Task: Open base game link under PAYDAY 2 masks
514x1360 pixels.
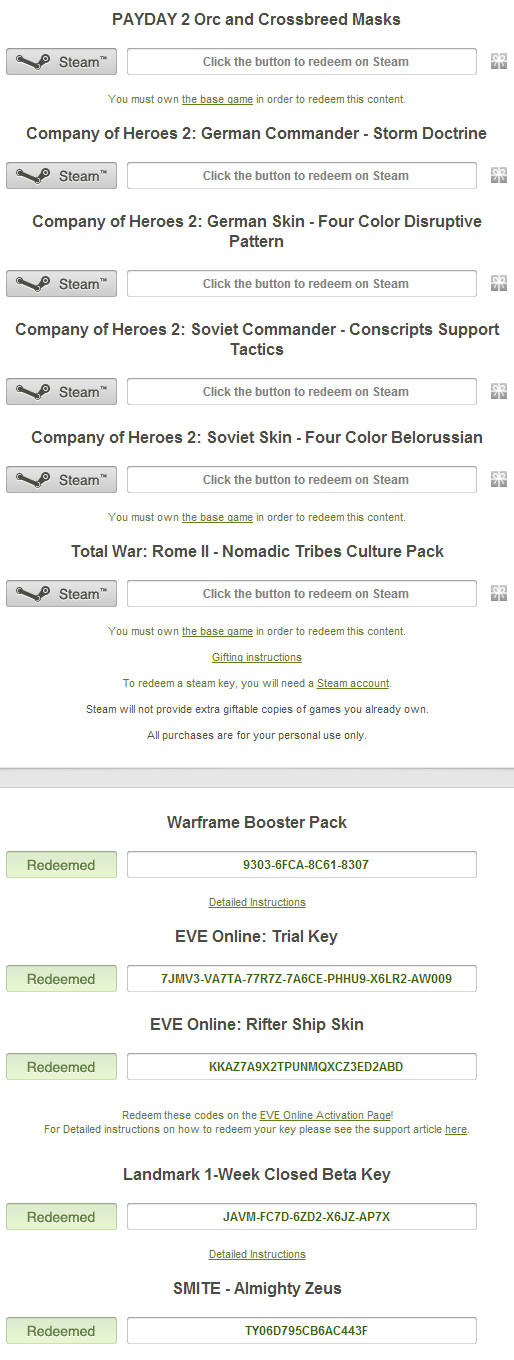Action: click(217, 99)
